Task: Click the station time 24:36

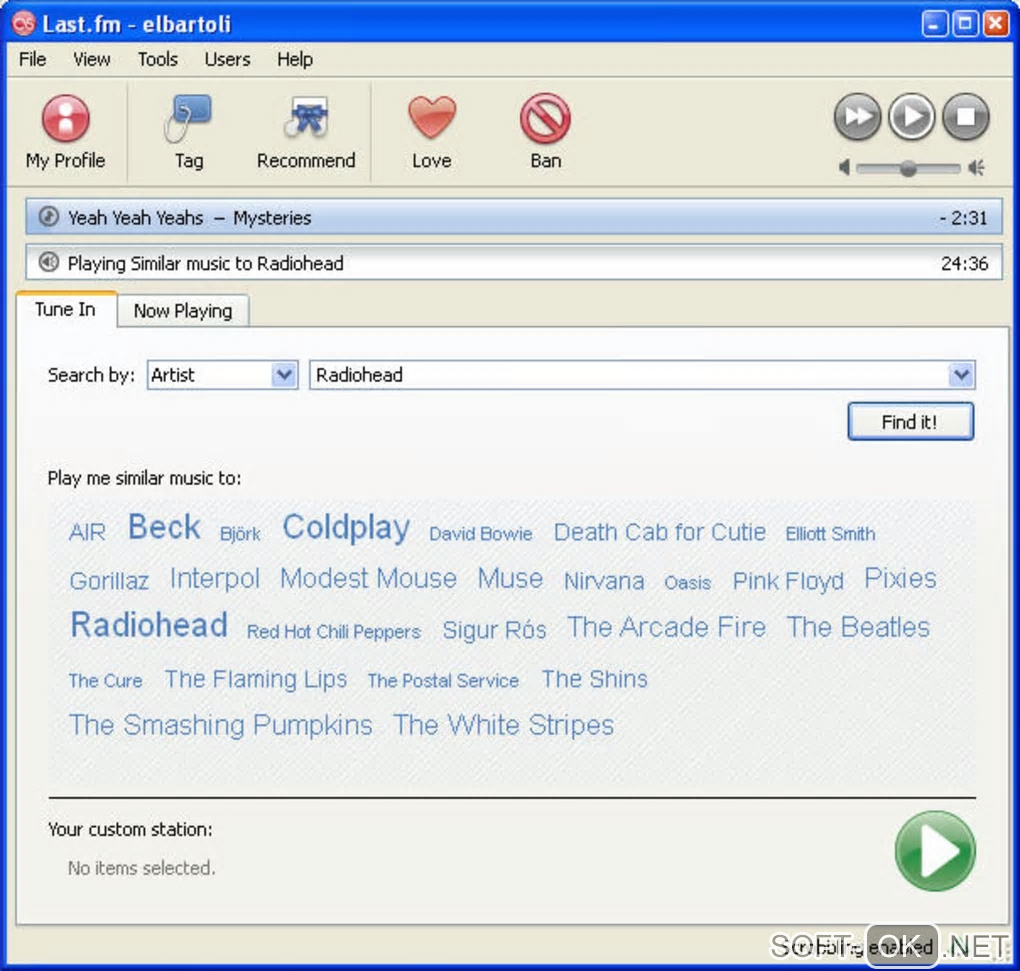Action: 964,263
